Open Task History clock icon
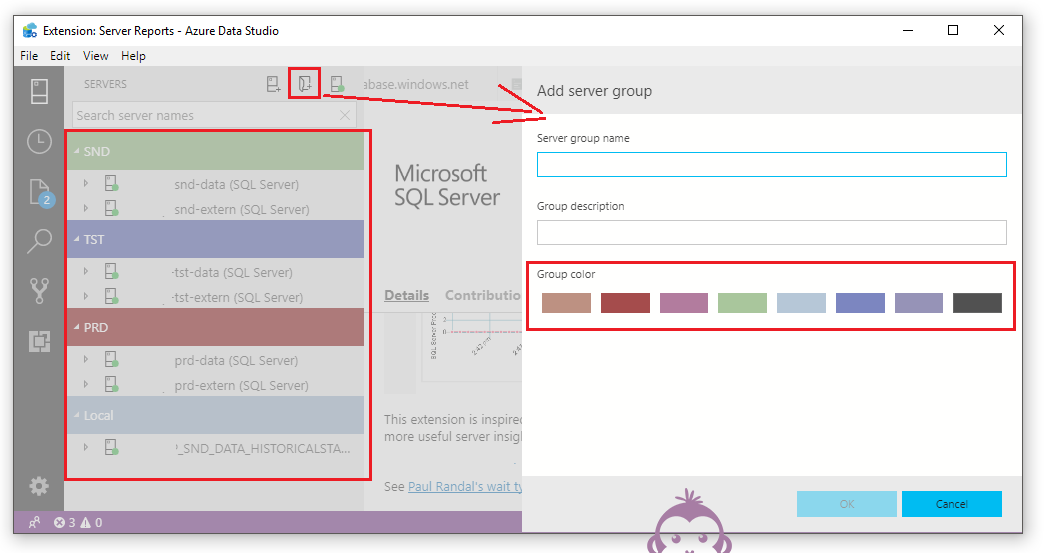 pos(39,141)
